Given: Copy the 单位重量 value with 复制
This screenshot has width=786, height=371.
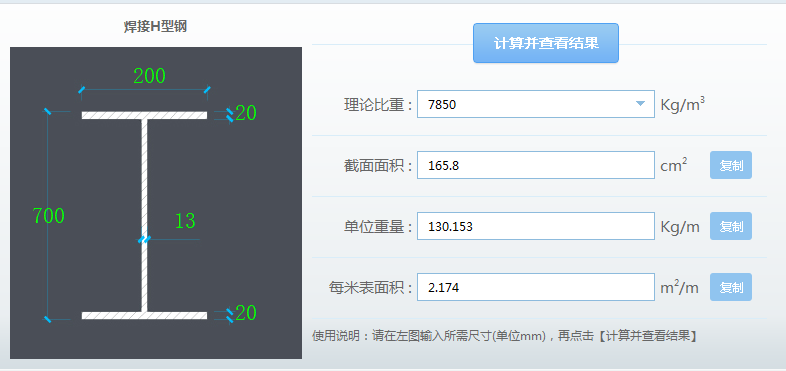Looking at the screenshot, I should pyautogui.click(x=731, y=226).
